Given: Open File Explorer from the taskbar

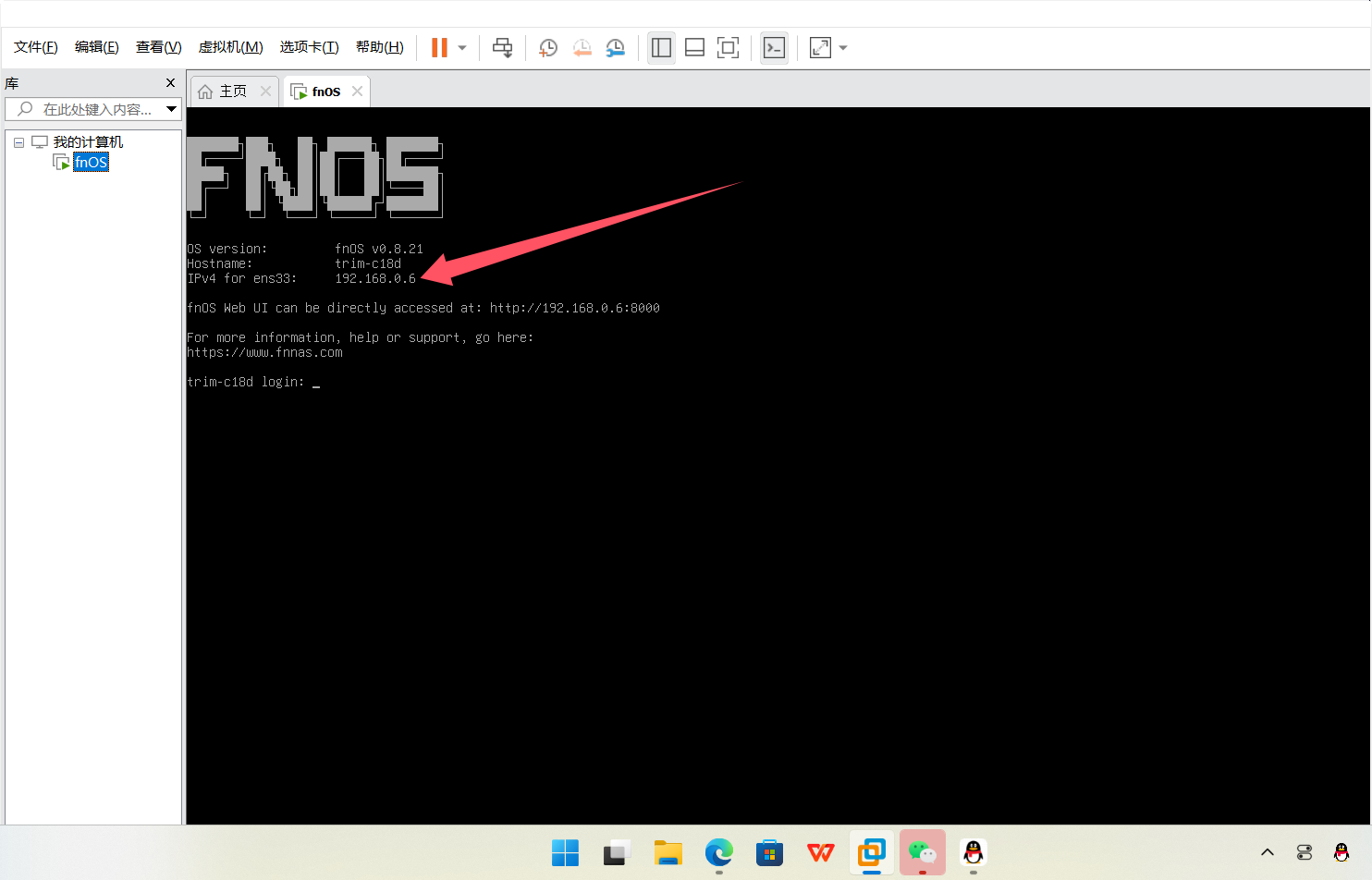Looking at the screenshot, I should click(668, 852).
